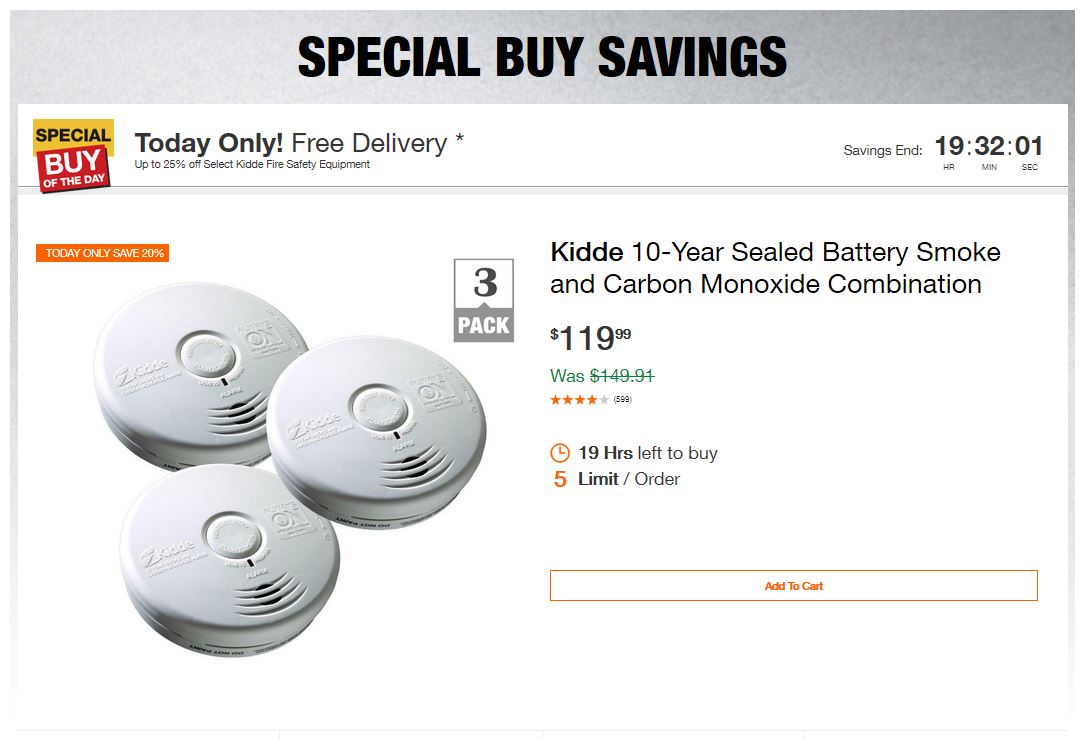Click the Special Buy Savings banner title
1084x739 pixels.
click(542, 57)
